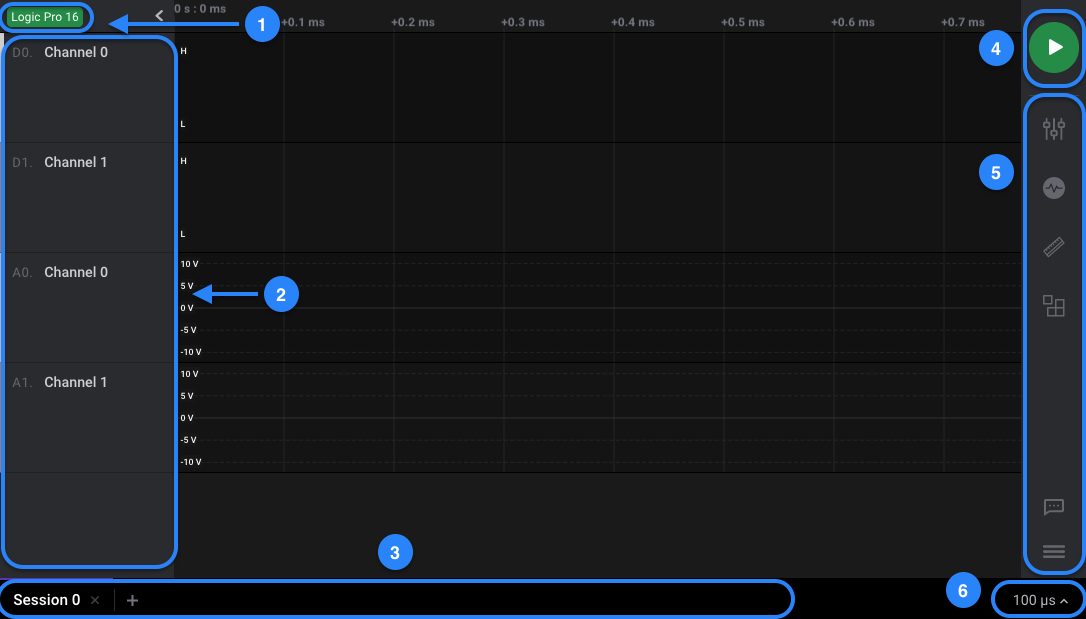
Task: Collapse the channel sidebar with the chevron
Action: [159, 15]
